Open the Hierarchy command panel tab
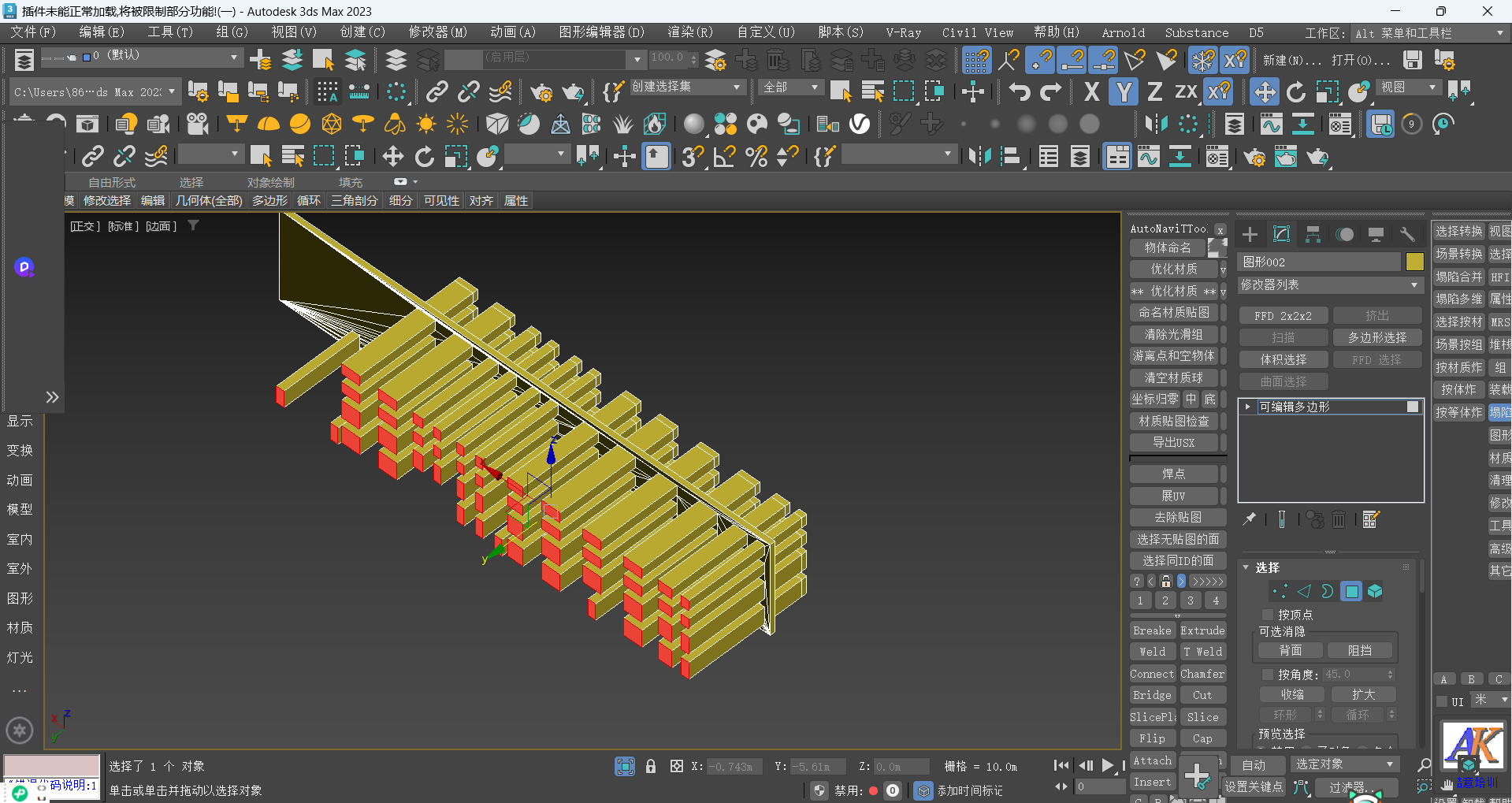1512x803 pixels. click(1313, 234)
